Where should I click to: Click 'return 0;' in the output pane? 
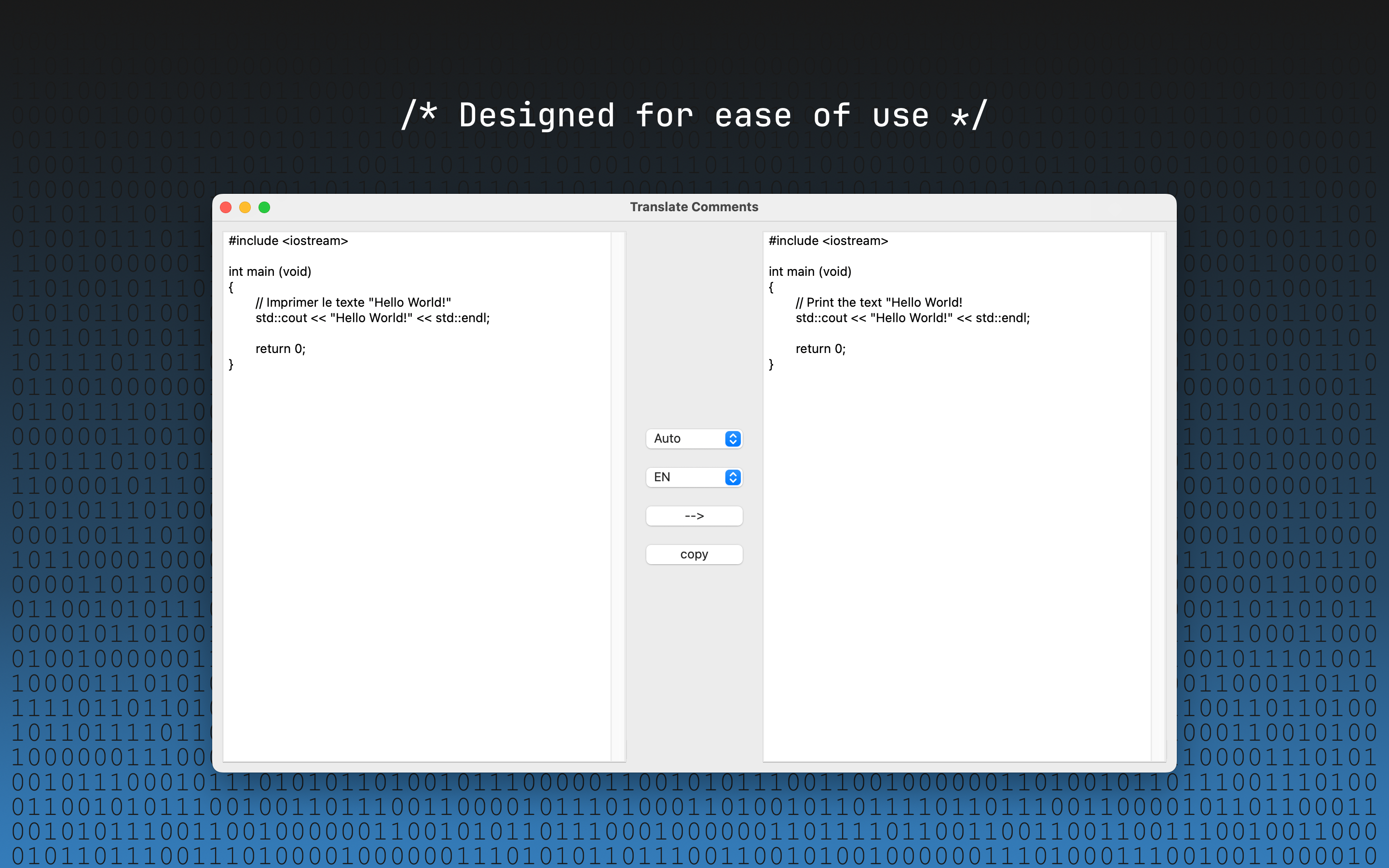pyautogui.click(x=821, y=349)
